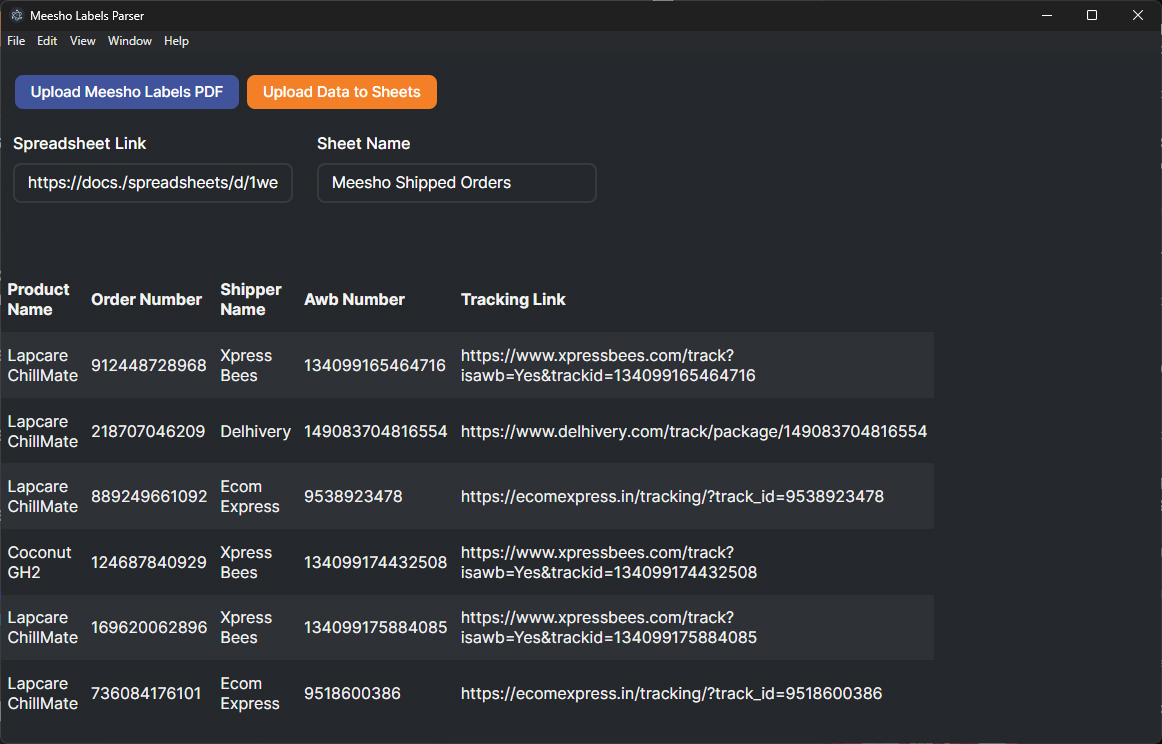
Task: Click AWB number 134099174432508
Action: 376,562
